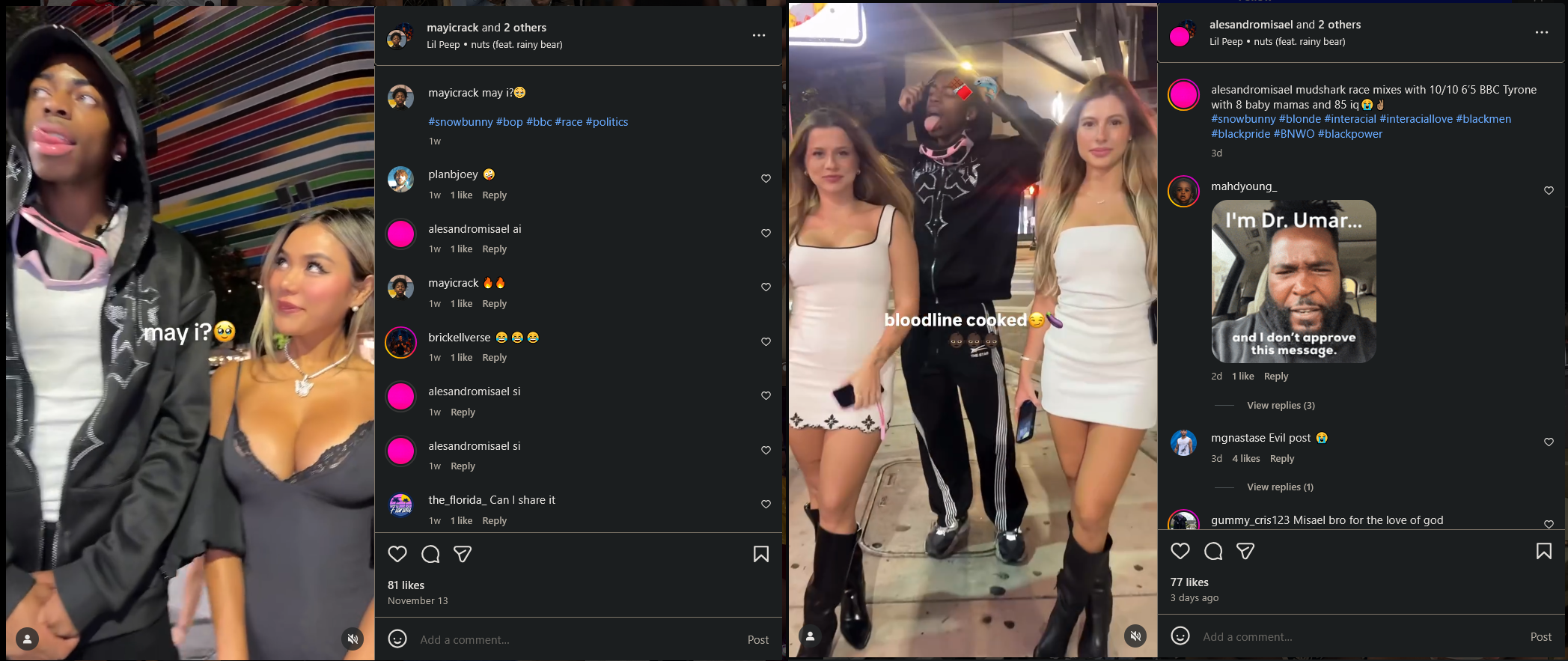This screenshot has height=661, width=1568.
Task: Click the left 'Add a comment...' field
Action: click(x=576, y=640)
